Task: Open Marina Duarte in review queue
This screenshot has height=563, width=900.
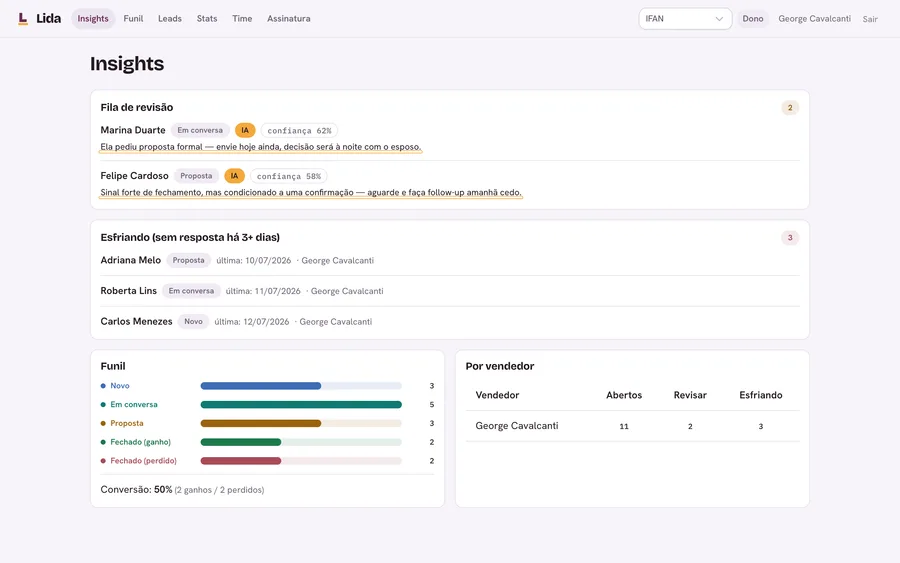Action: coord(133,130)
